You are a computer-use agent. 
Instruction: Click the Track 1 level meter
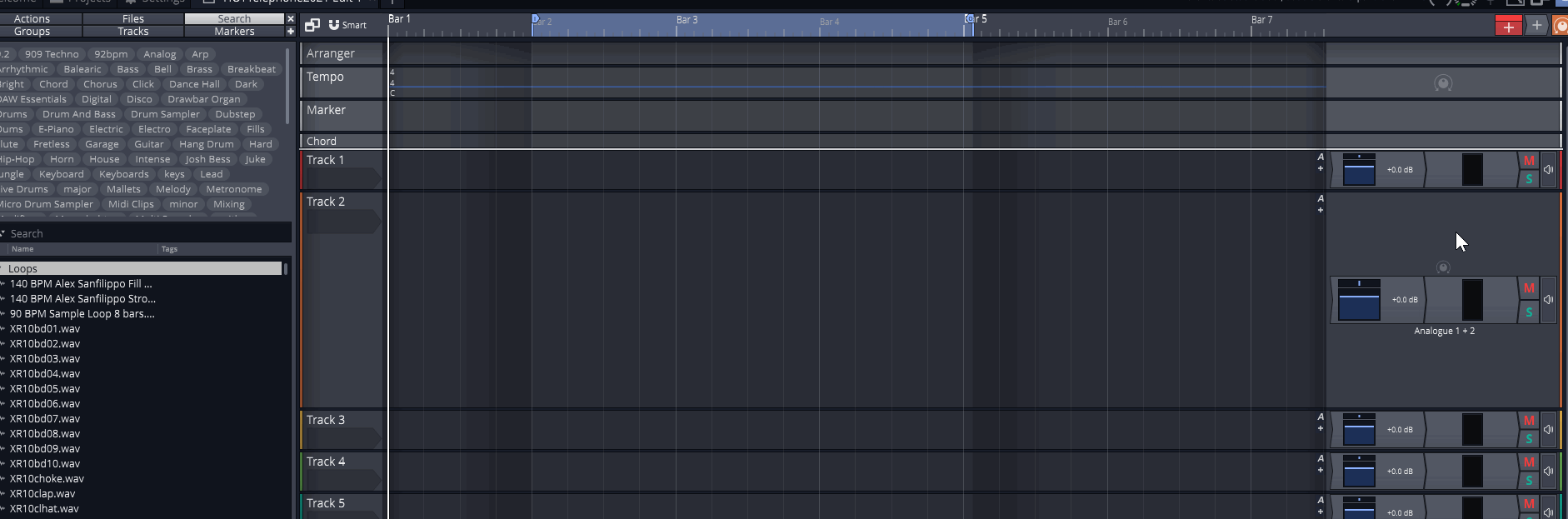coord(1472,170)
